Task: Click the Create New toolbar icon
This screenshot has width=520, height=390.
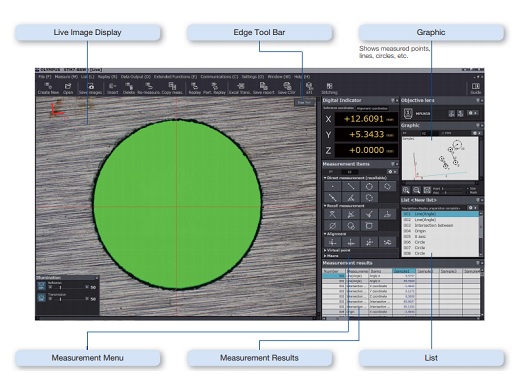Action: [x=48, y=88]
